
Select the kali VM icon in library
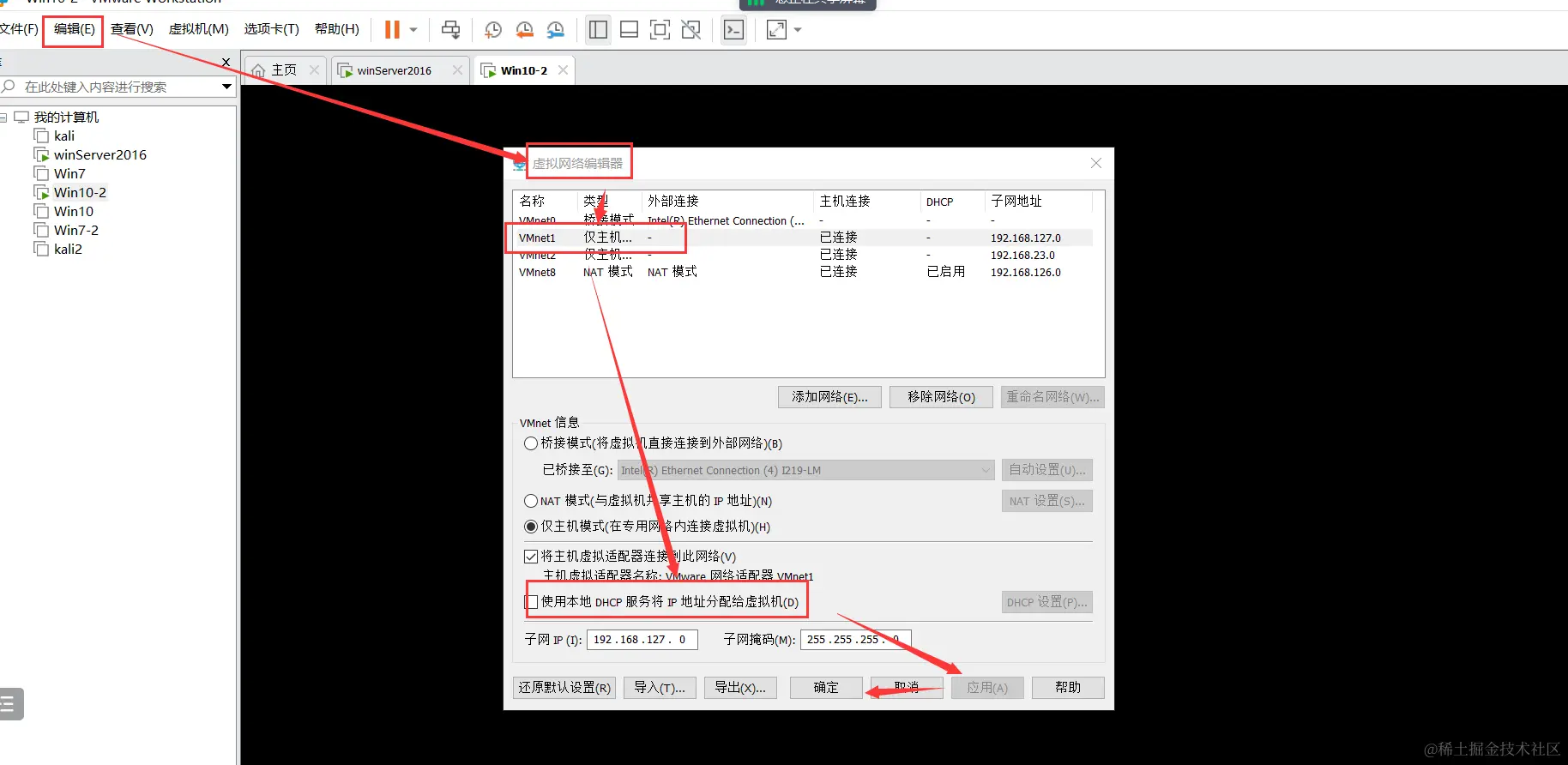point(40,136)
